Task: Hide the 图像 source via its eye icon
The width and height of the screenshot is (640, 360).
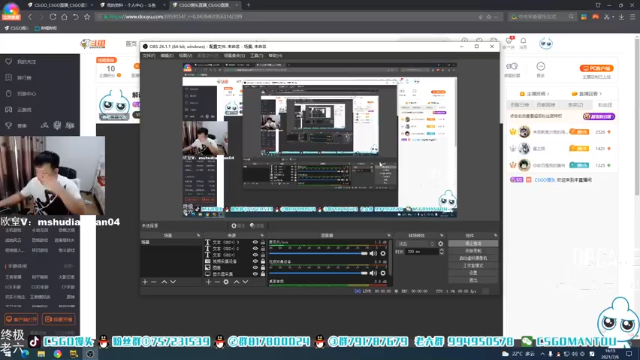Action: point(255,268)
